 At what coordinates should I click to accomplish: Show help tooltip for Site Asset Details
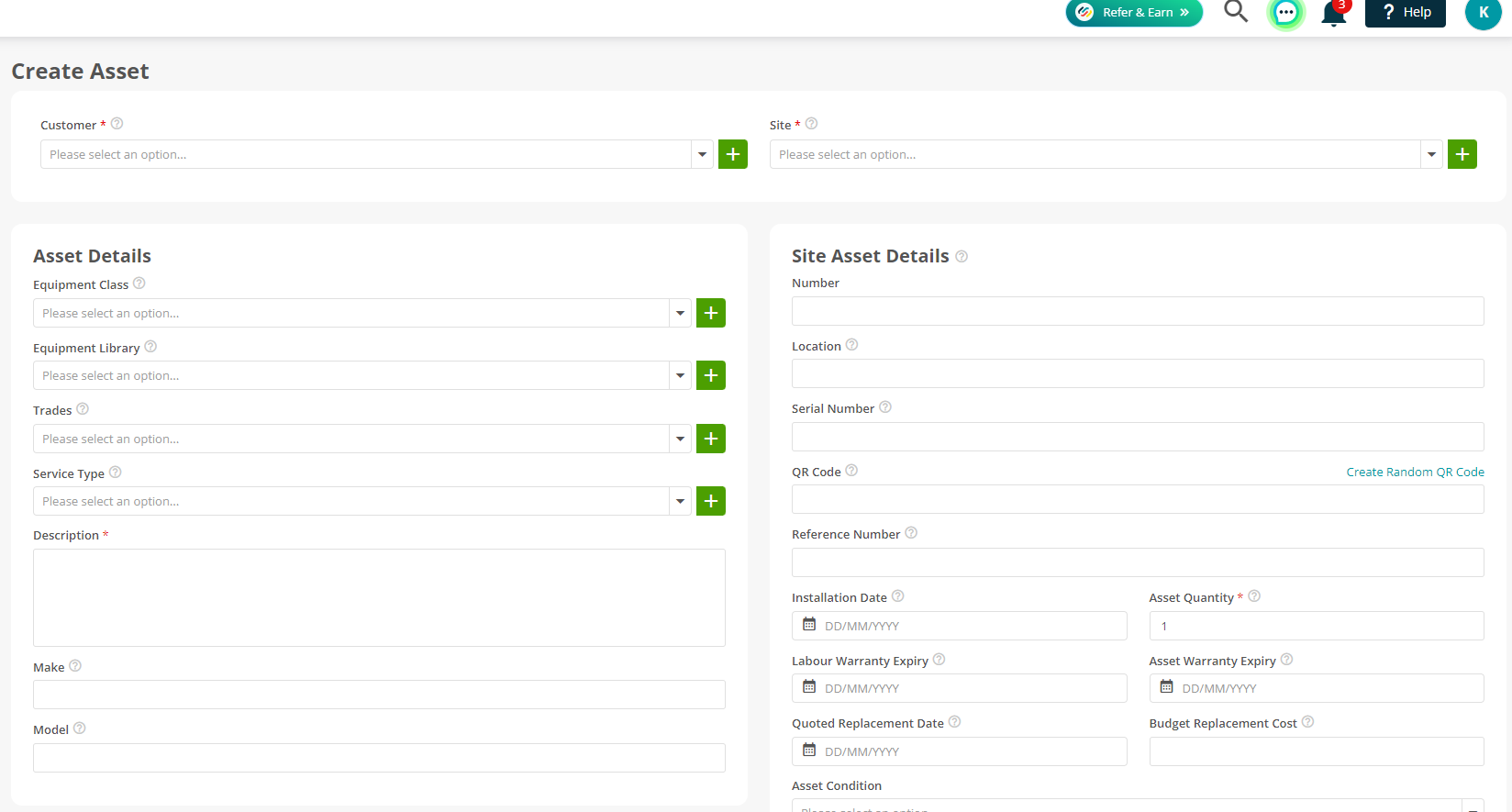pos(962,257)
